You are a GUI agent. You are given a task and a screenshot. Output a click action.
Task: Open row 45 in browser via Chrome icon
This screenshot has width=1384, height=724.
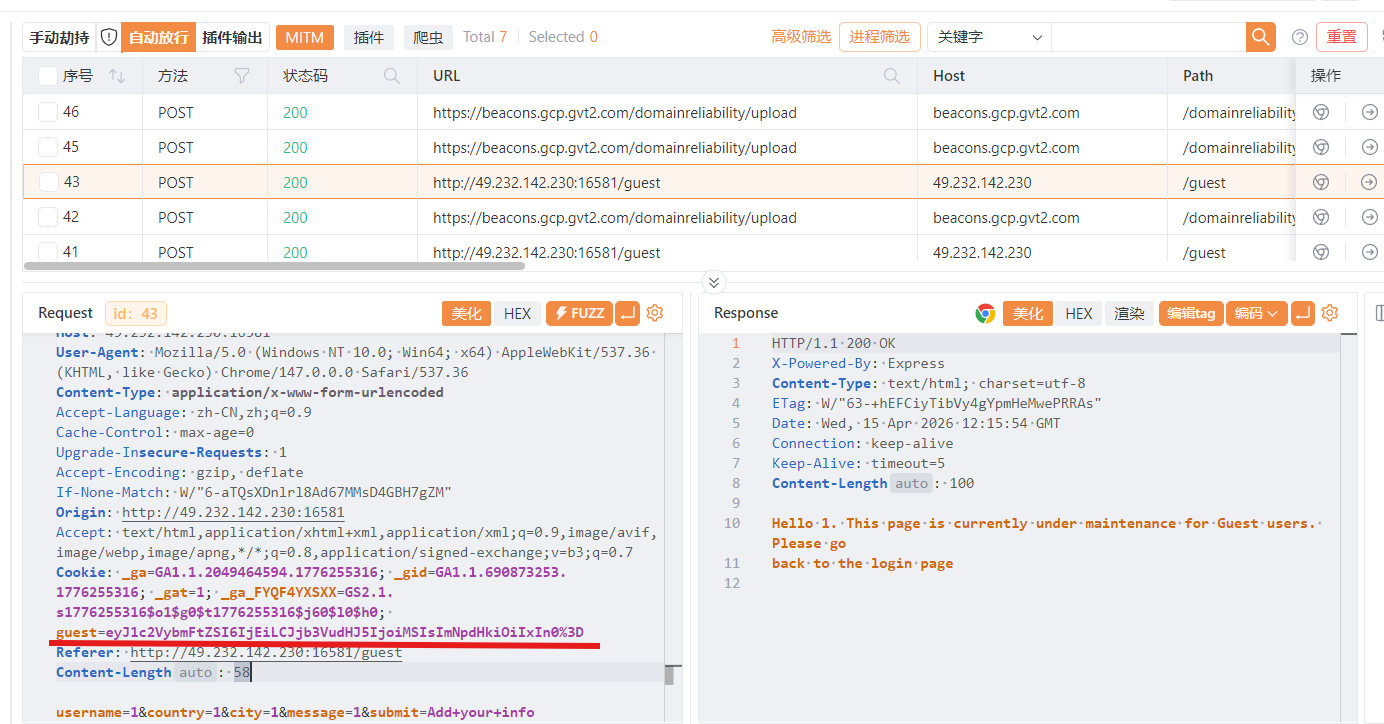(1321, 147)
